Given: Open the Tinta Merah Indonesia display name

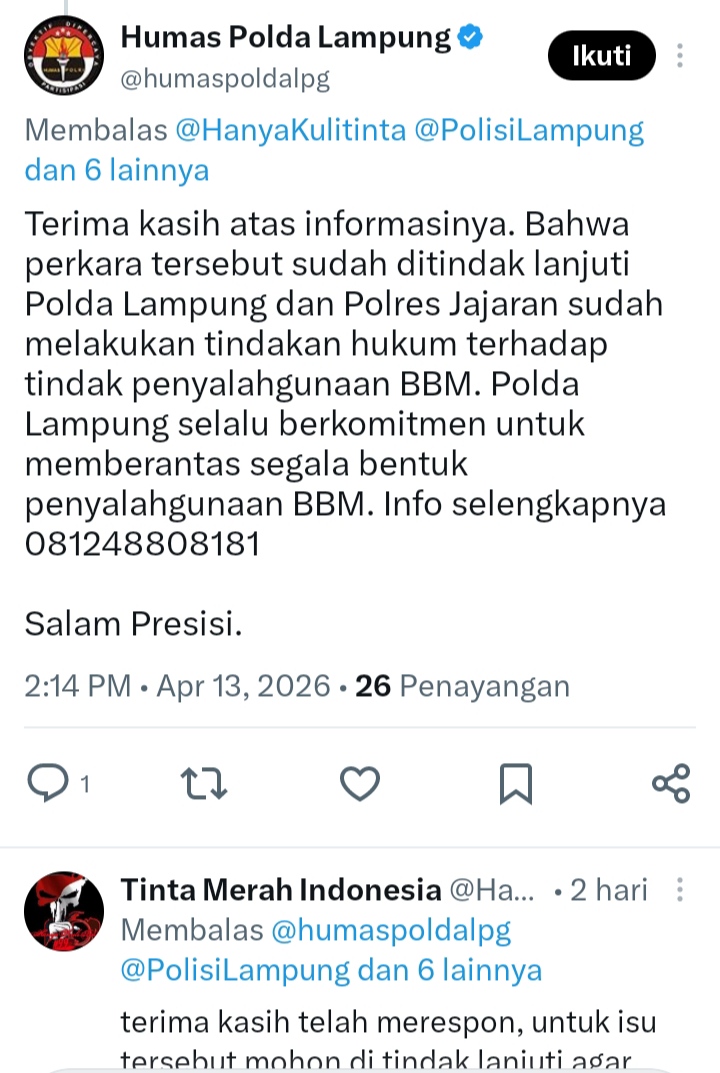Looking at the screenshot, I should click(x=281, y=890).
